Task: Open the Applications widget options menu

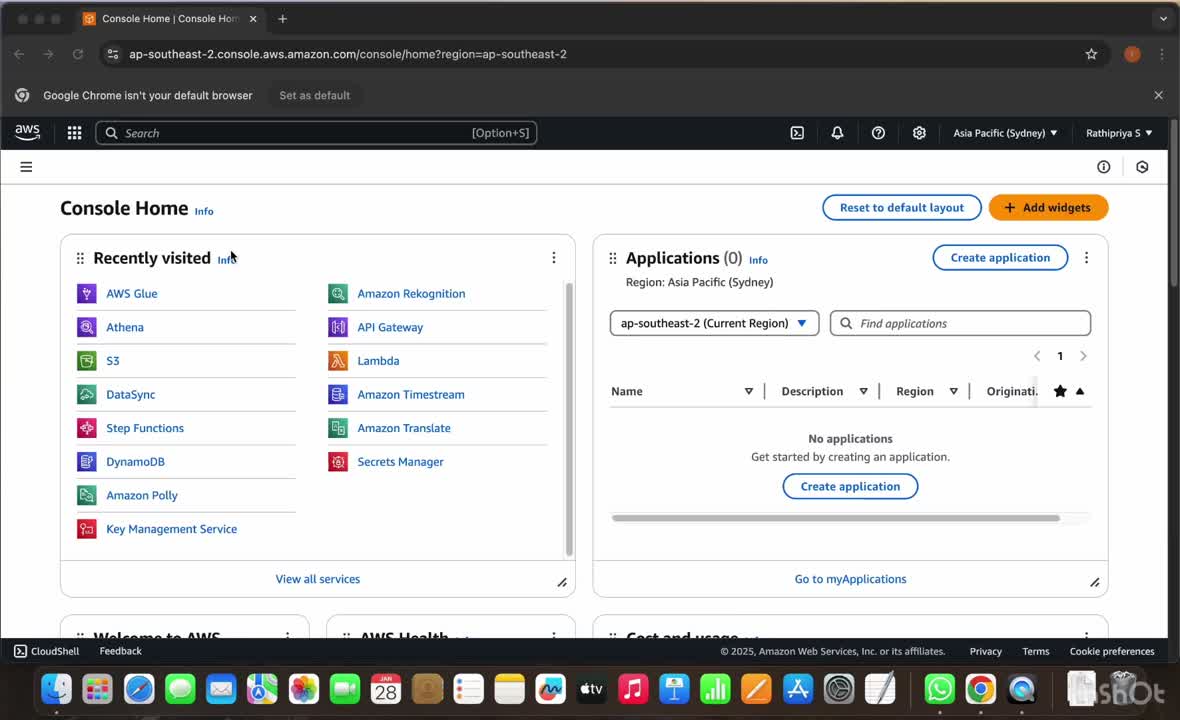Action: coord(1086,258)
